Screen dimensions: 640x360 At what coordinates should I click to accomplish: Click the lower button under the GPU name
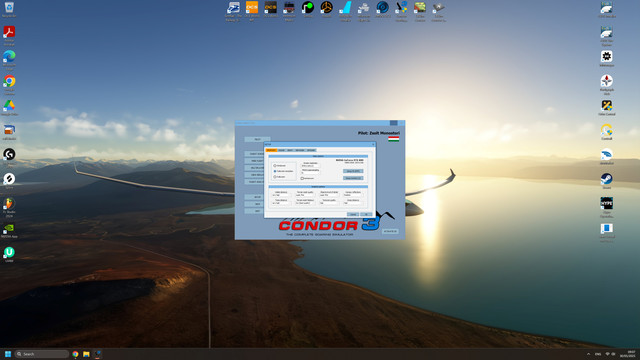[353, 178]
